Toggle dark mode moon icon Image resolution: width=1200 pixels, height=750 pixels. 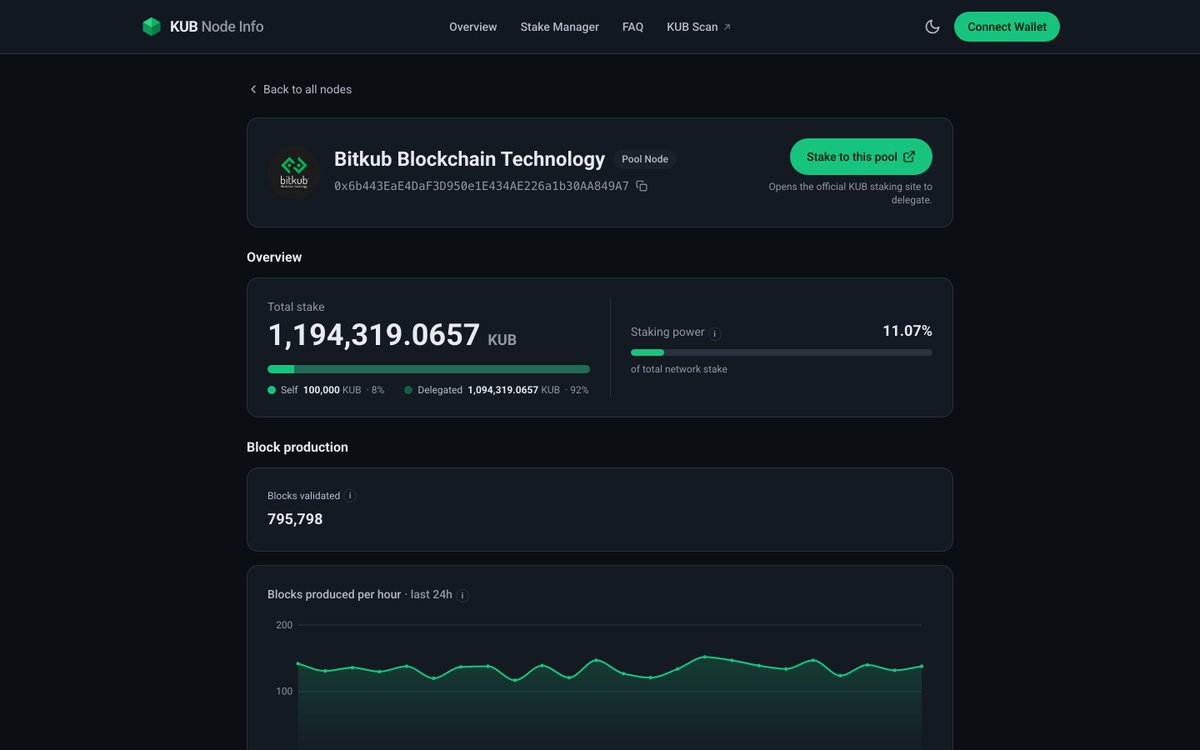click(x=932, y=27)
